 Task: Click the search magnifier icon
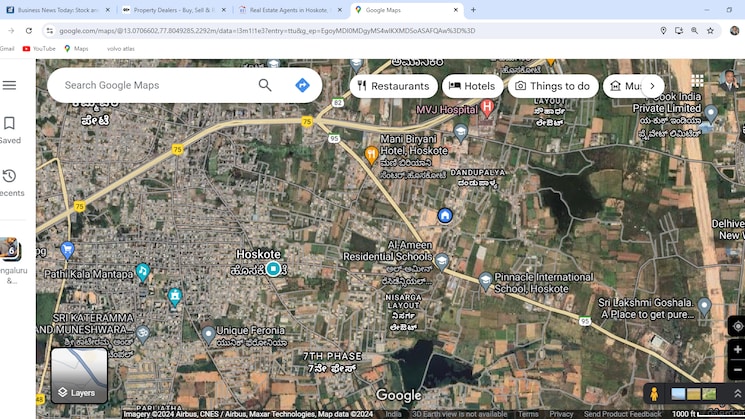pos(265,85)
